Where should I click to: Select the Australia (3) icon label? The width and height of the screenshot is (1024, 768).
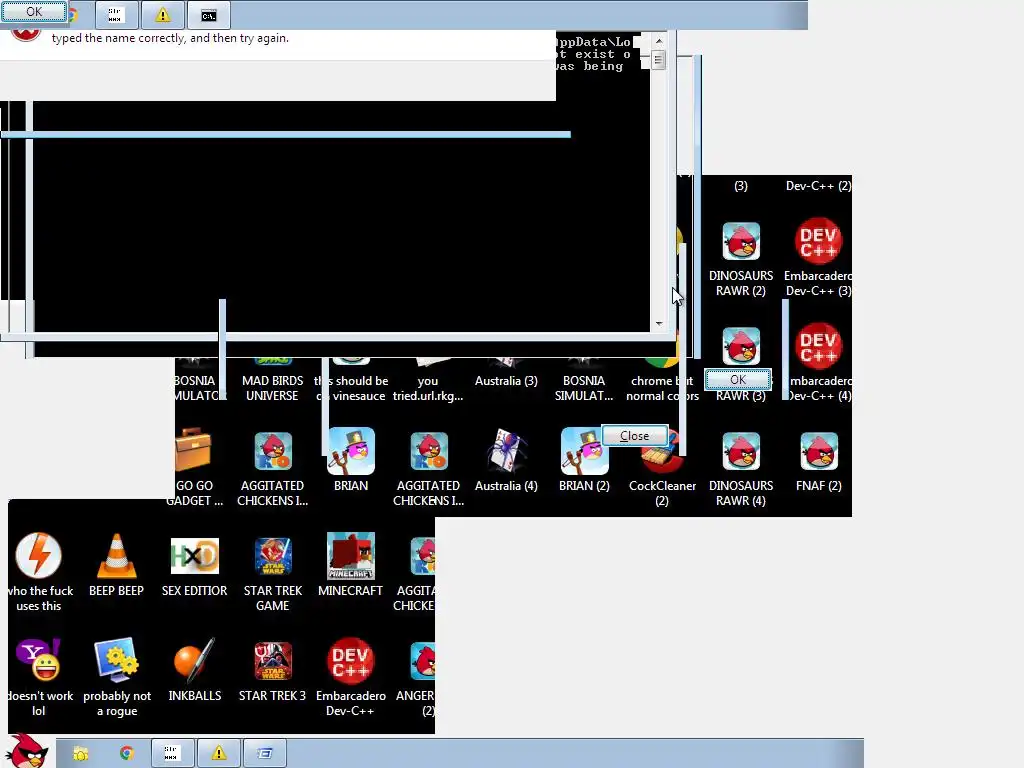[506, 381]
